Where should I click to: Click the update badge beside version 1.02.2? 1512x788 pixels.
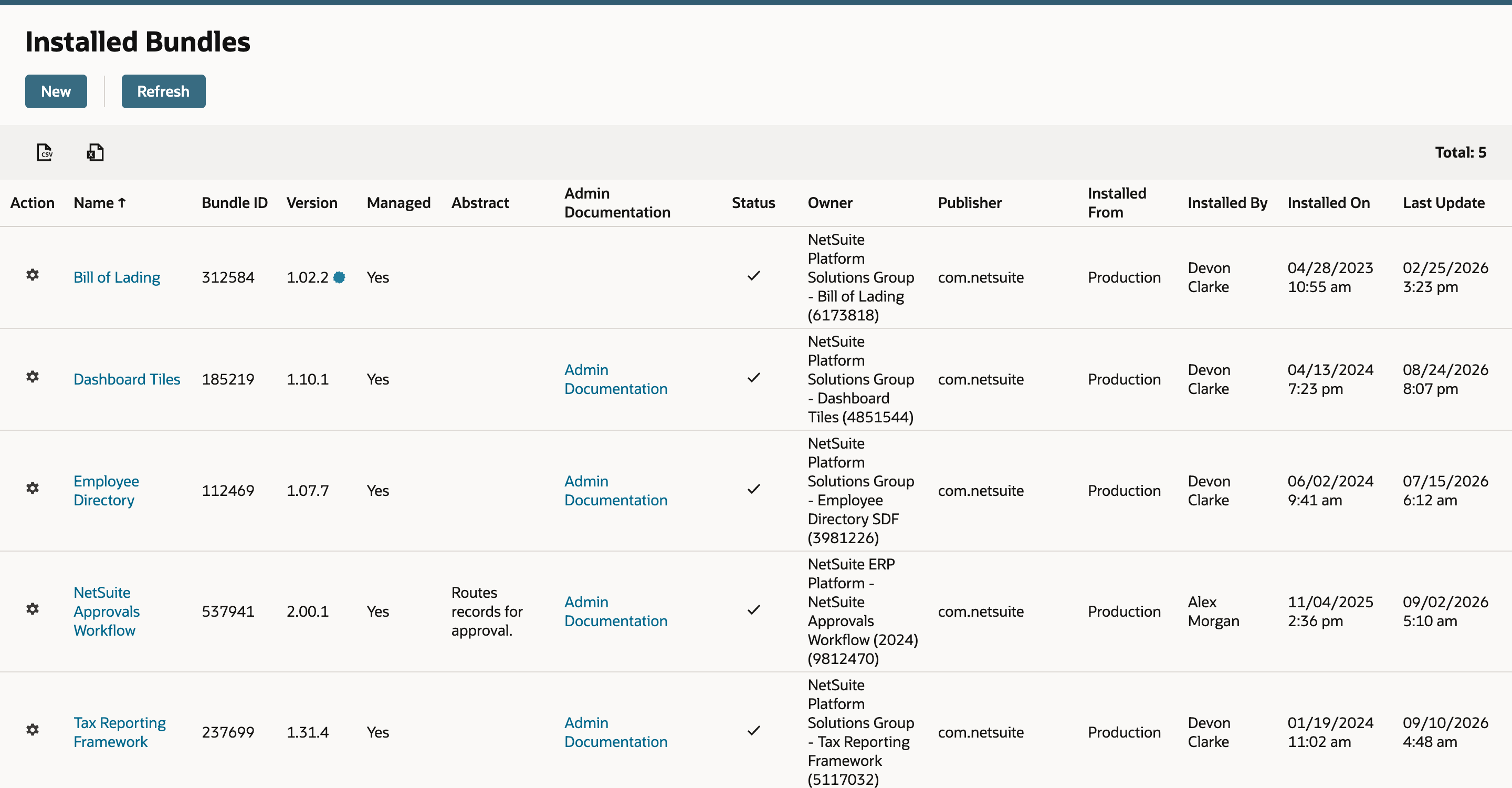[339, 277]
